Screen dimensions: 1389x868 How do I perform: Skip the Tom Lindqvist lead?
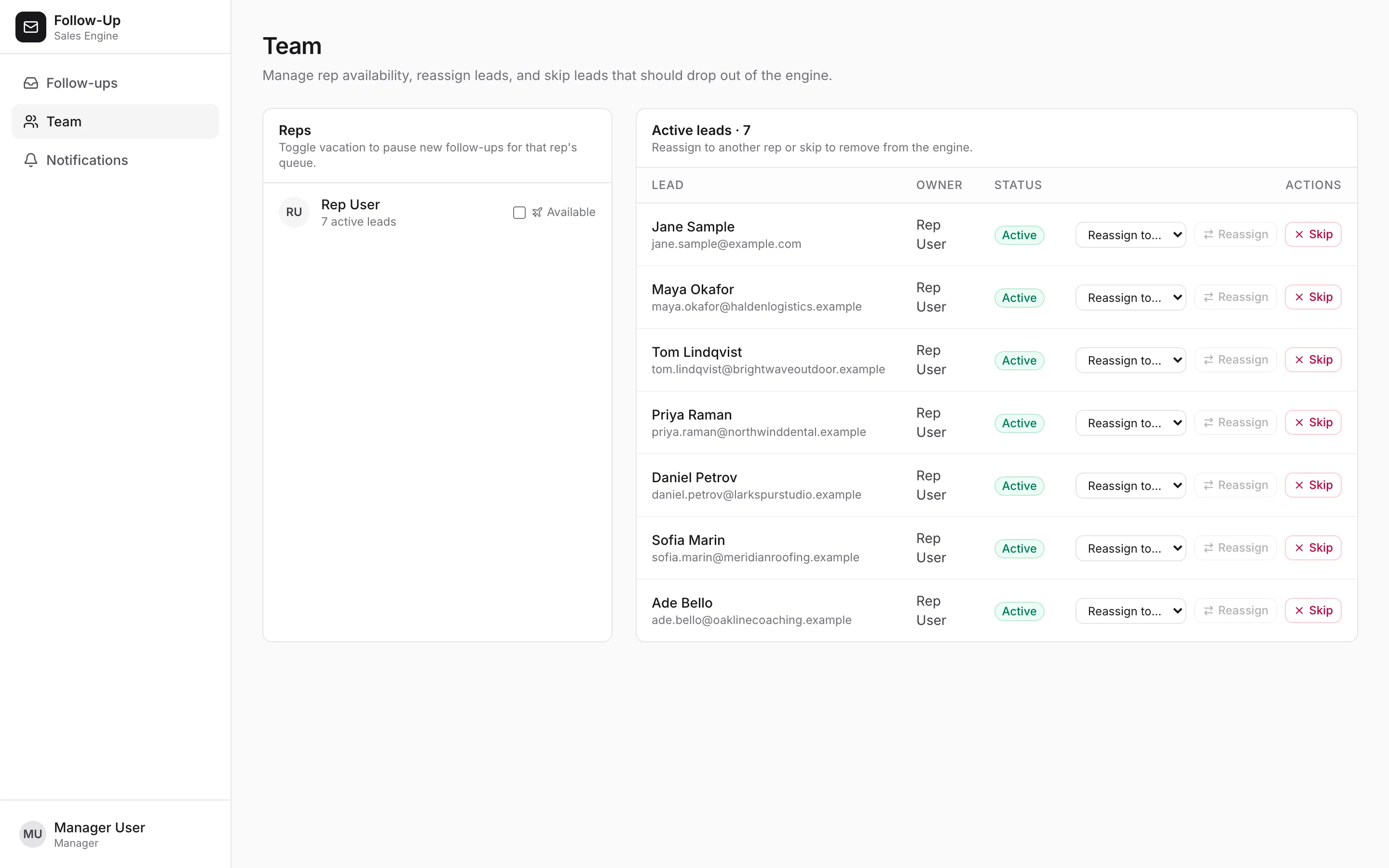(1313, 360)
